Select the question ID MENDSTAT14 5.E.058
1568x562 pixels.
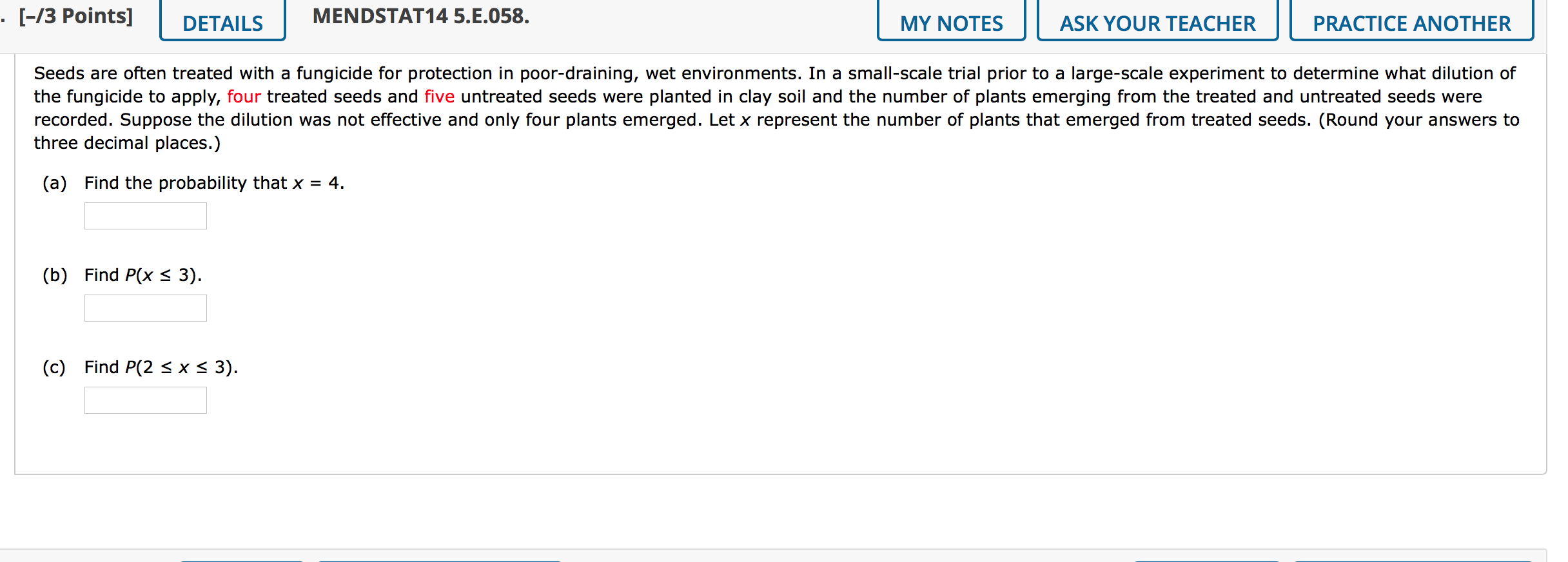click(420, 17)
